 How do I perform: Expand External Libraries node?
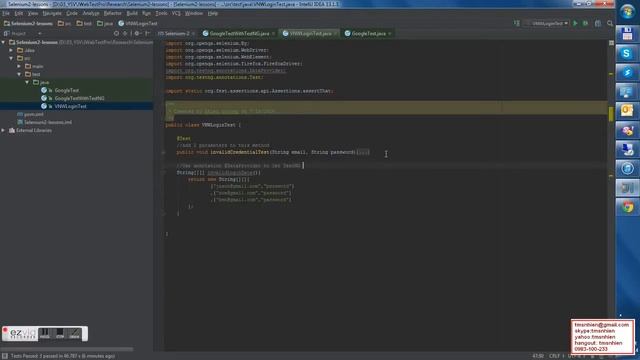(4, 131)
